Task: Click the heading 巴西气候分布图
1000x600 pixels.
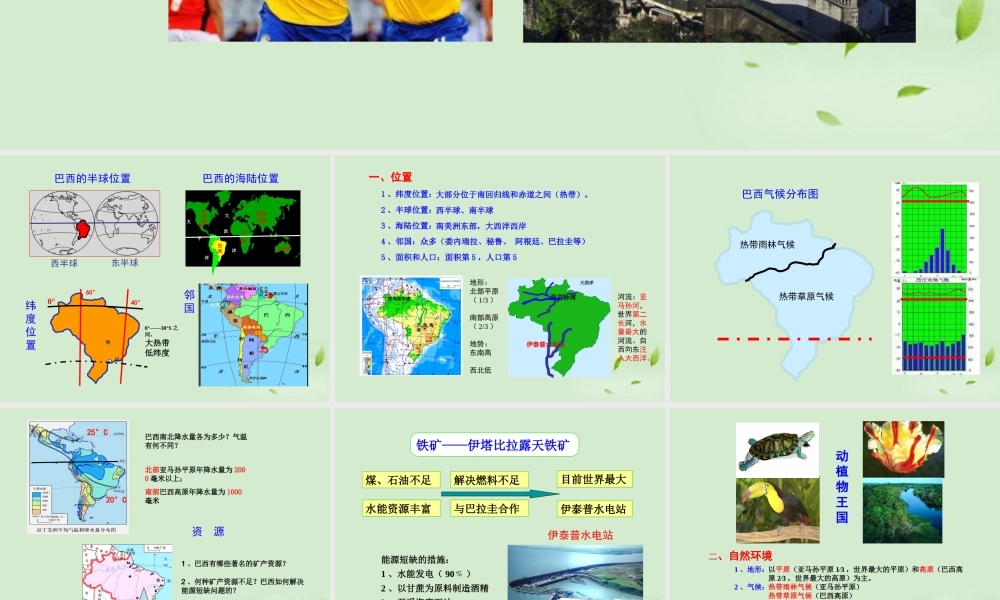Action: (780, 194)
